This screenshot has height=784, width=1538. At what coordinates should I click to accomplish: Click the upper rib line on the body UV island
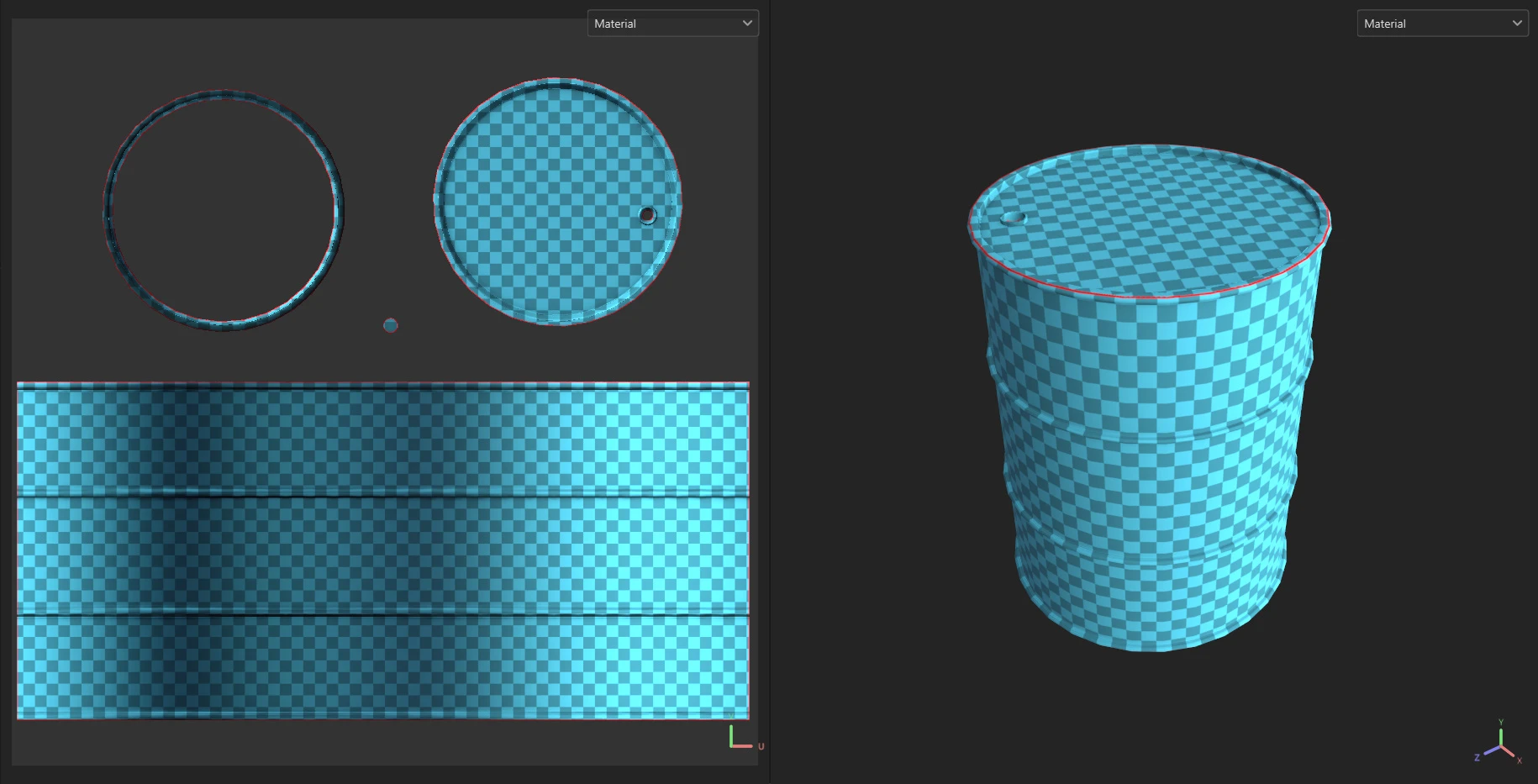tap(382, 496)
